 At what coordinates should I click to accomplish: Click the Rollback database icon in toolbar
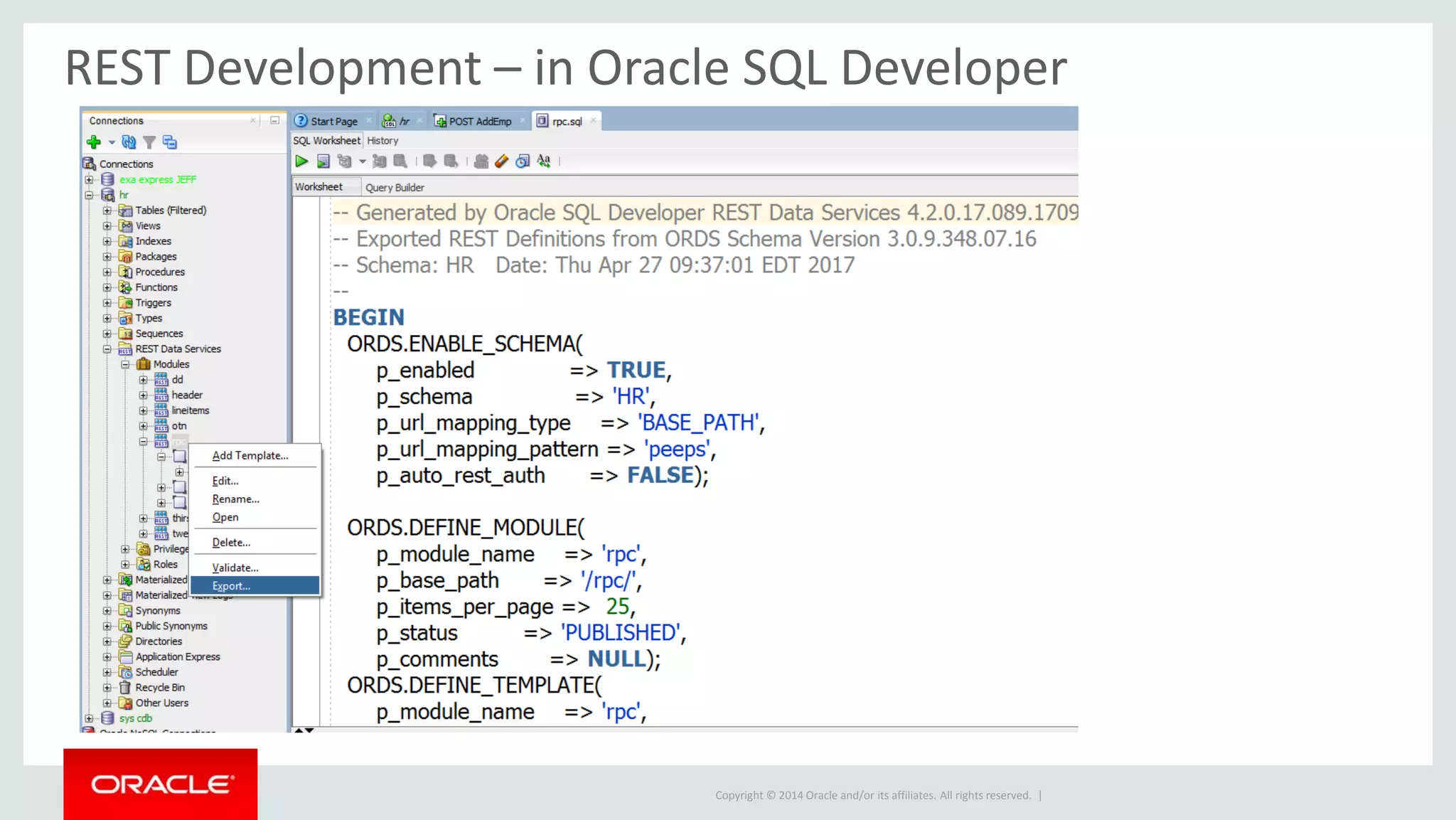click(451, 161)
